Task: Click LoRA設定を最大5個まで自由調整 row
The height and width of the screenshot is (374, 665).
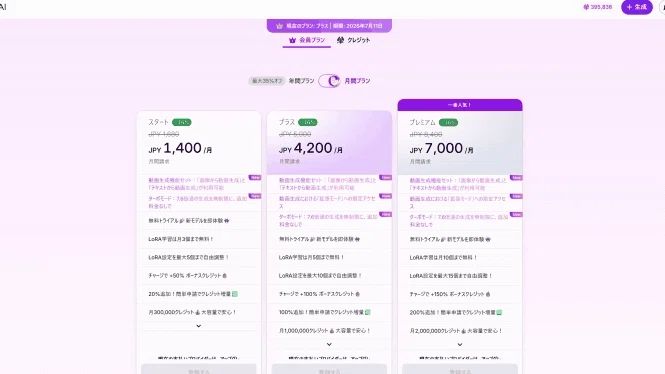Action: pos(198,257)
